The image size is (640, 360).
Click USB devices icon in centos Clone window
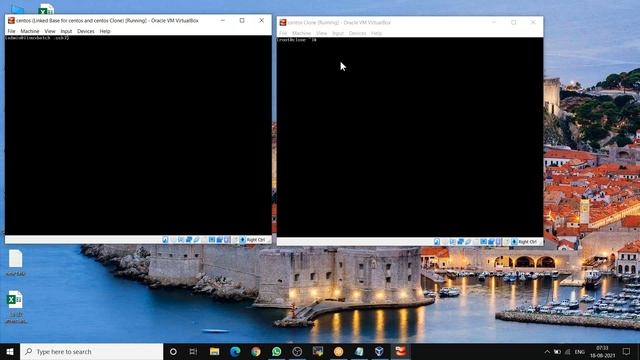(468, 242)
